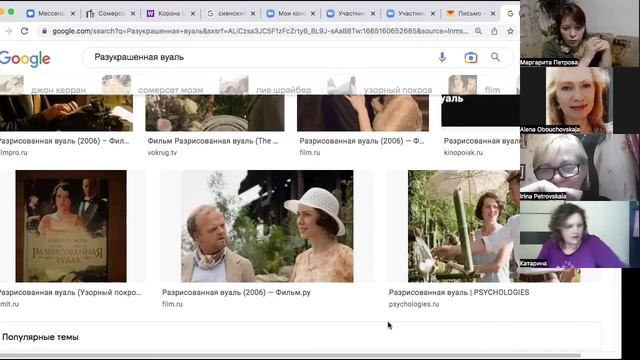Bookmark the page with the star icon
640x360 pixels.
(x=510, y=31)
